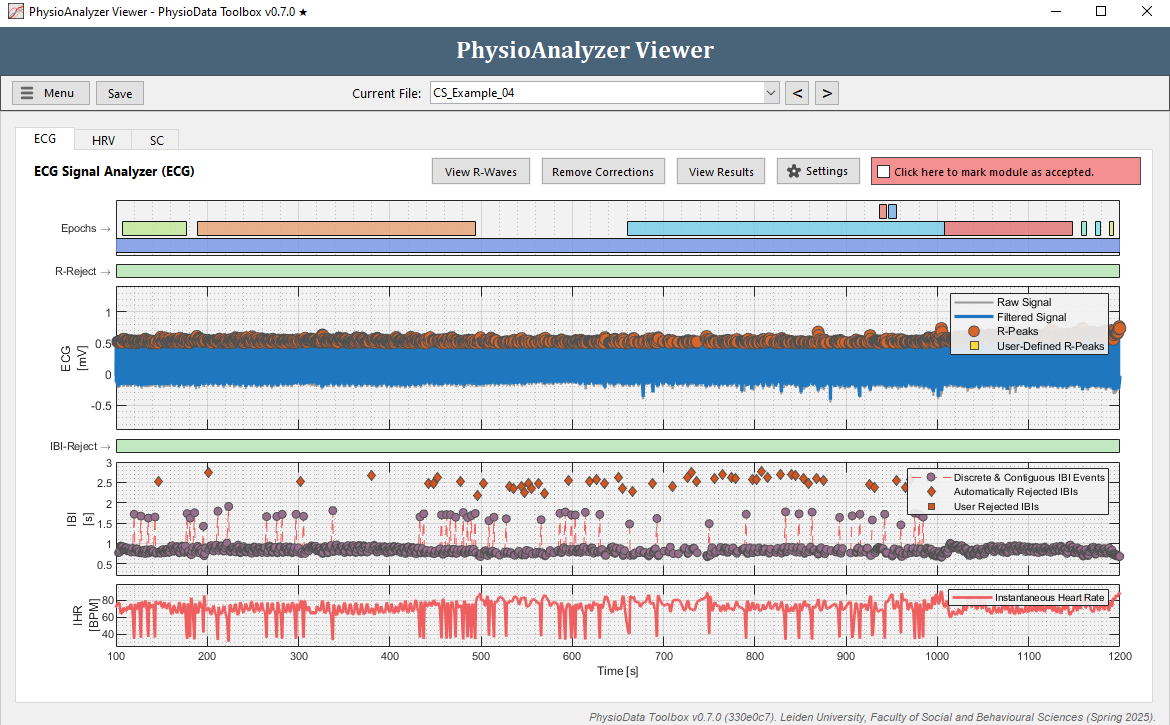Click the long purple-blue epoch bar
Screen dimensions: 1170x725
pos(618,245)
